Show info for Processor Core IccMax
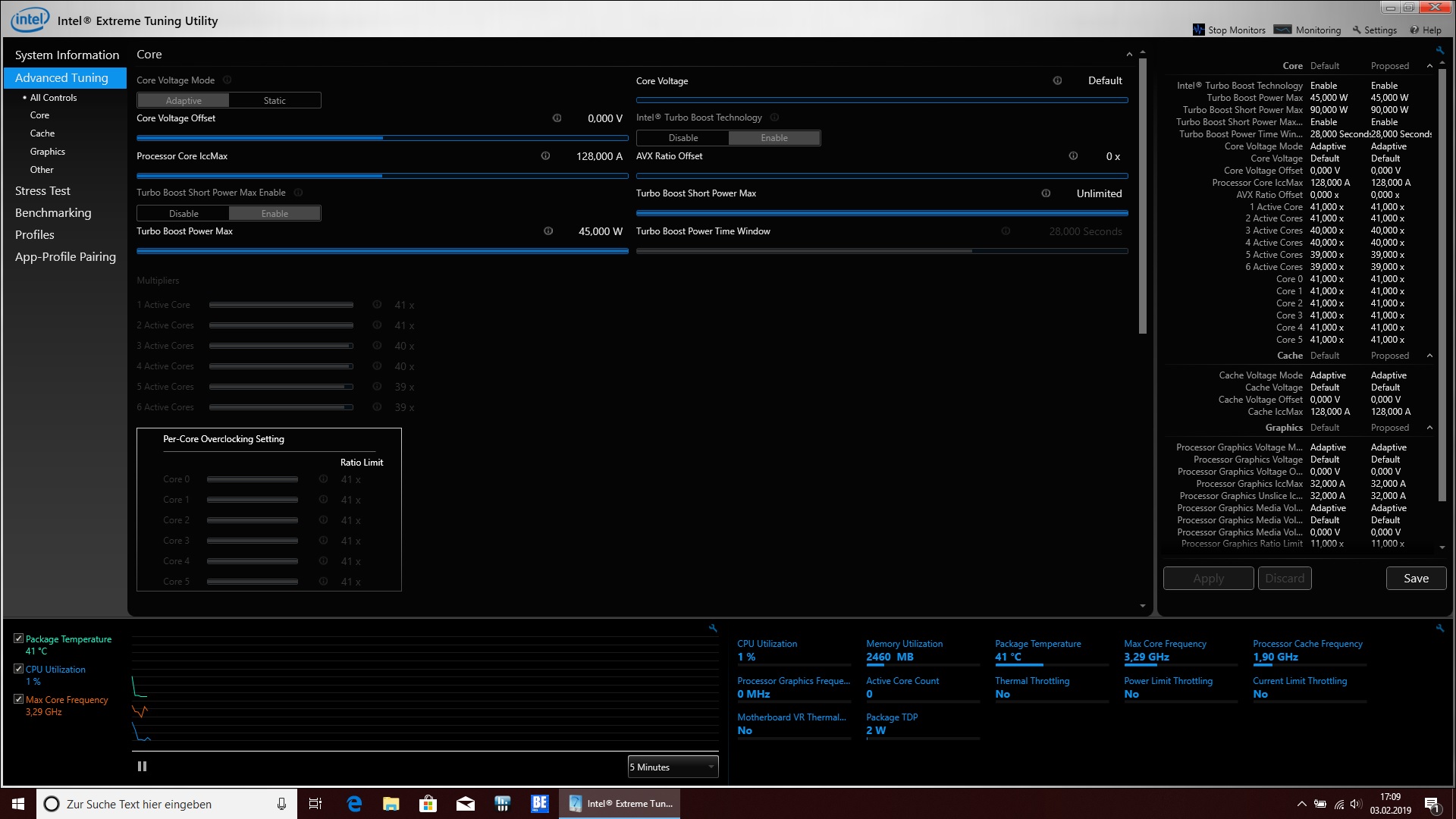1456x819 pixels. coord(545,155)
